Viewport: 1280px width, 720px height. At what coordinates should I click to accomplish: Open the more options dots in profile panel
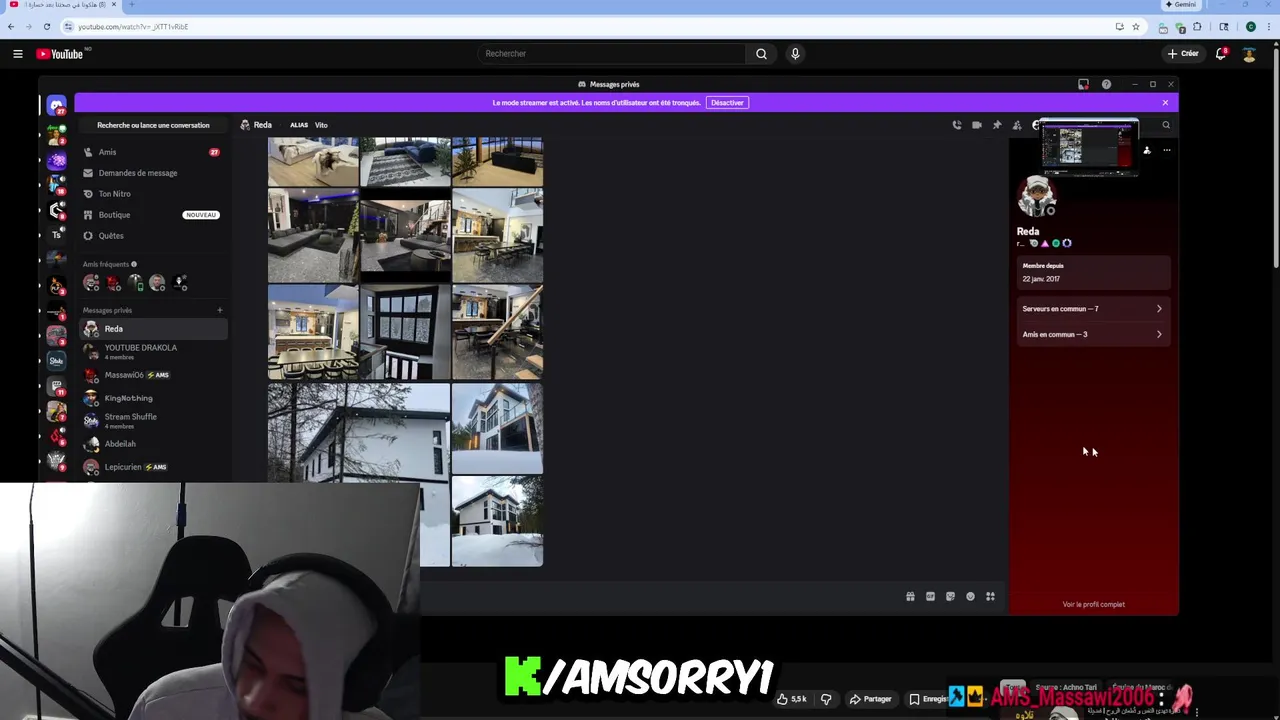tap(1166, 151)
